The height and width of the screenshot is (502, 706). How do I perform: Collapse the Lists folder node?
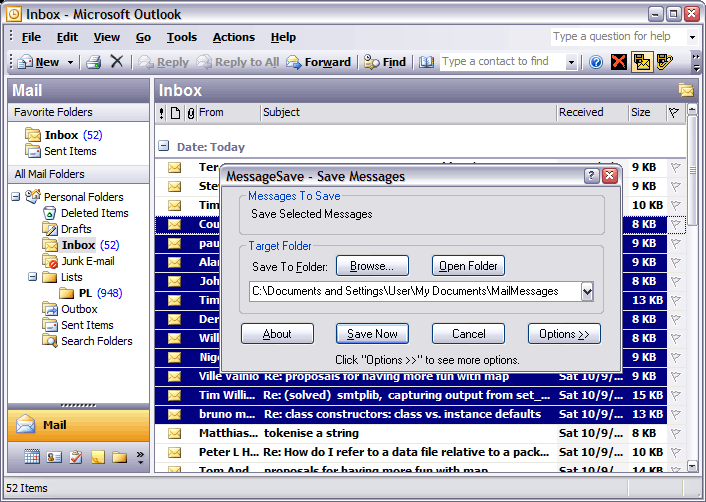[32, 276]
